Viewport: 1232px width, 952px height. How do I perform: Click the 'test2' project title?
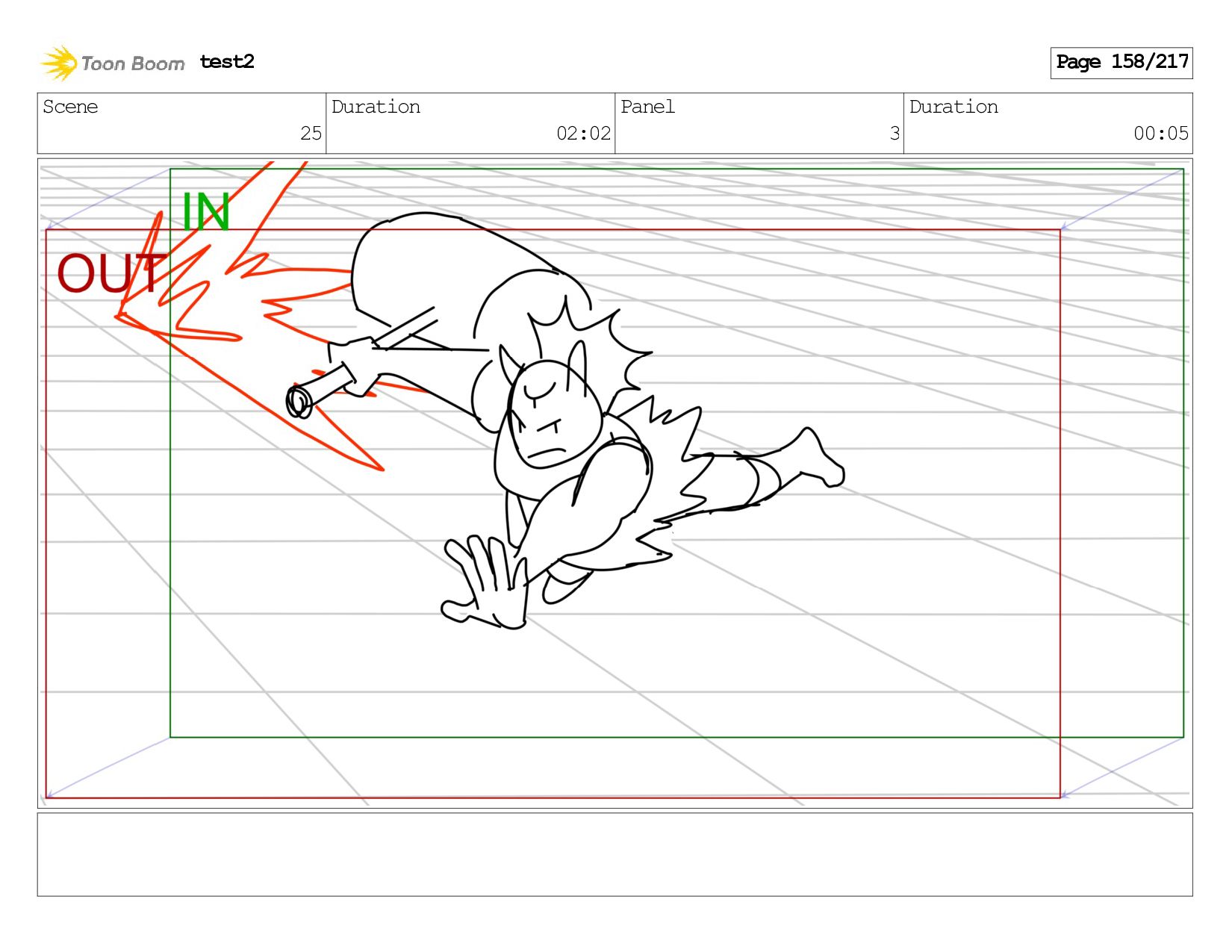pyautogui.click(x=227, y=62)
